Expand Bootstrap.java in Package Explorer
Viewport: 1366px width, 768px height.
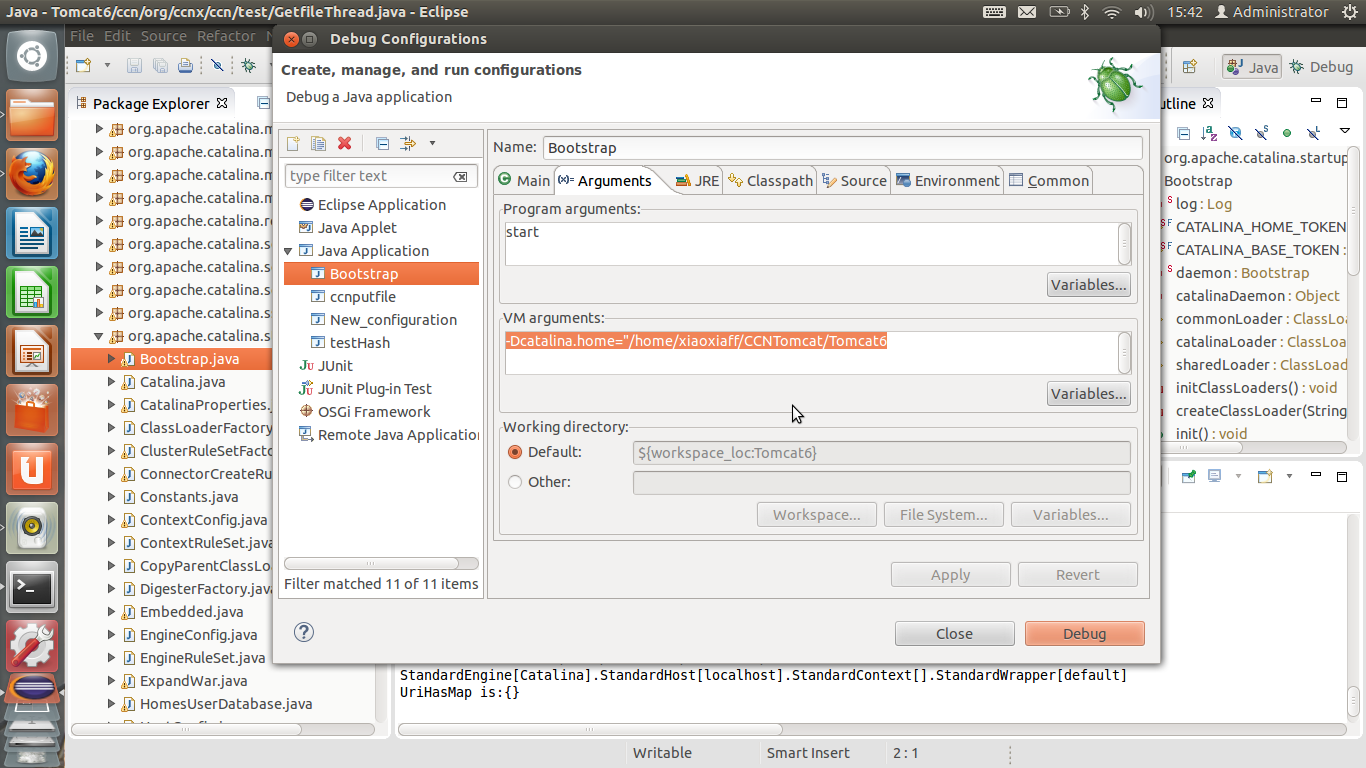tap(112, 359)
